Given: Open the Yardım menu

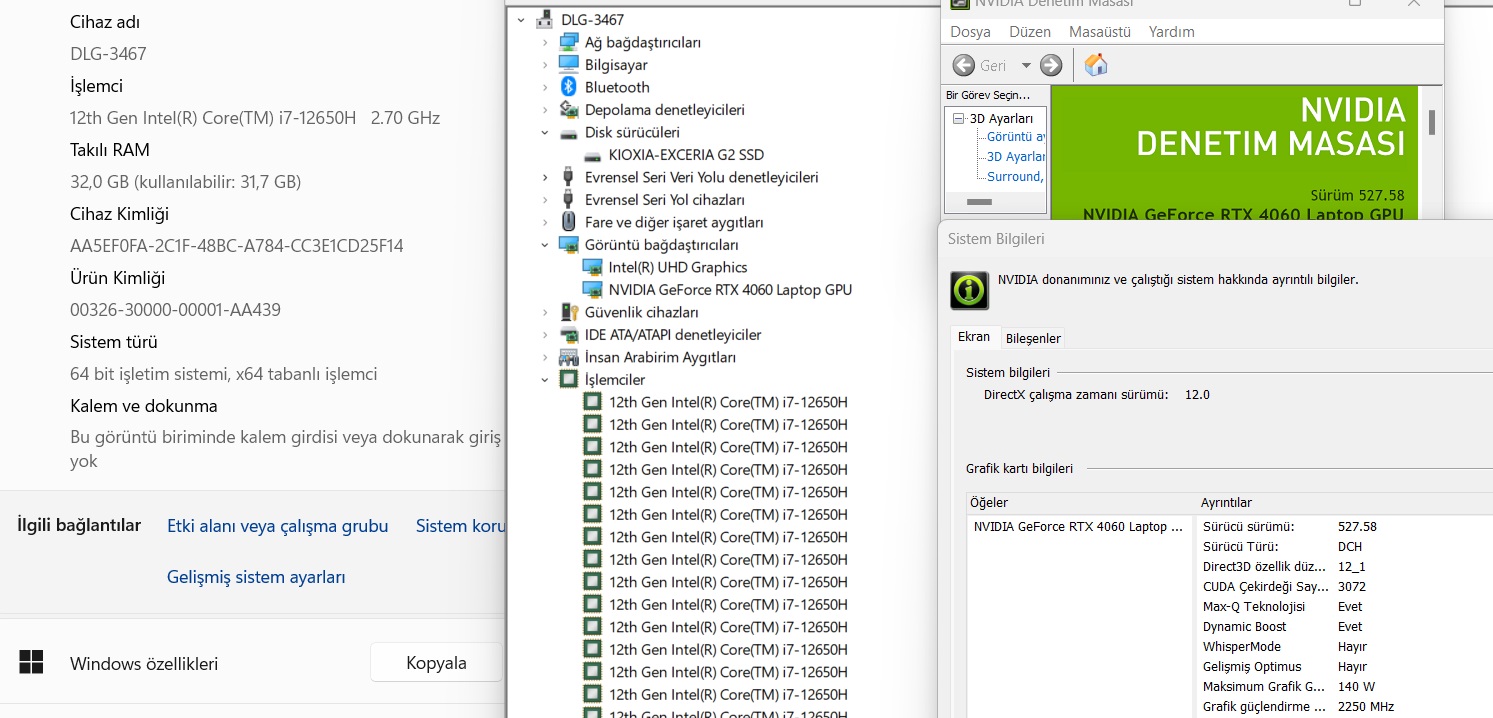Looking at the screenshot, I should (x=1172, y=32).
